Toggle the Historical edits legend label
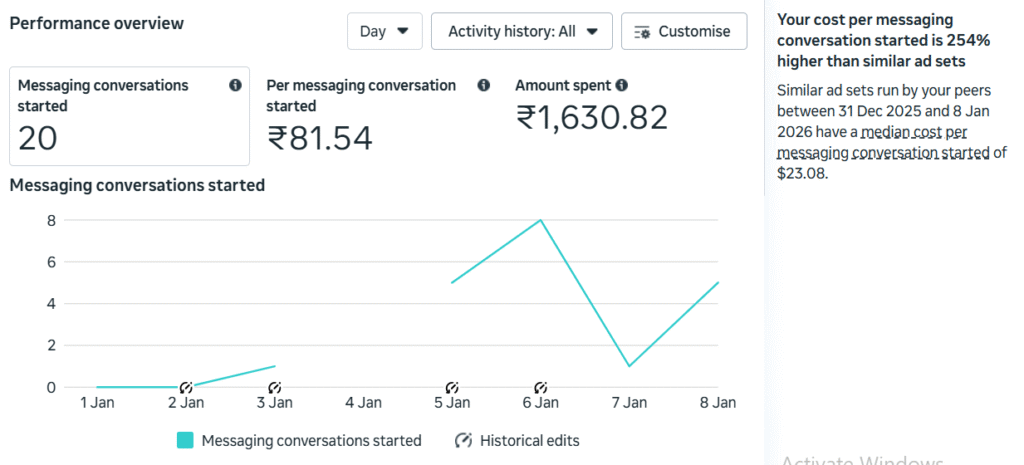This screenshot has height=465, width=1024. [x=529, y=440]
